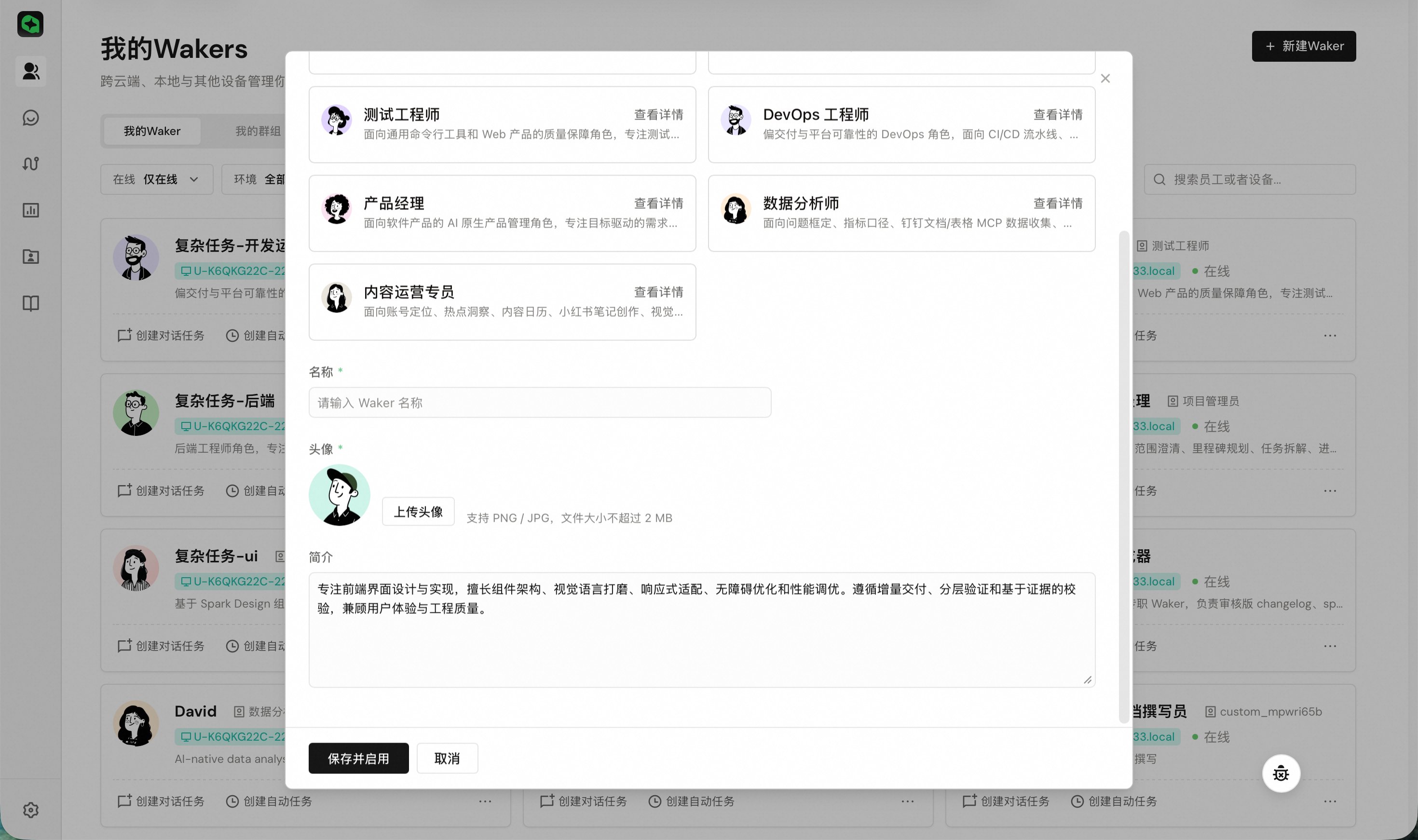1418x840 pixels.
Task: Open the contacts card icon in sidebar
Action: (30, 257)
